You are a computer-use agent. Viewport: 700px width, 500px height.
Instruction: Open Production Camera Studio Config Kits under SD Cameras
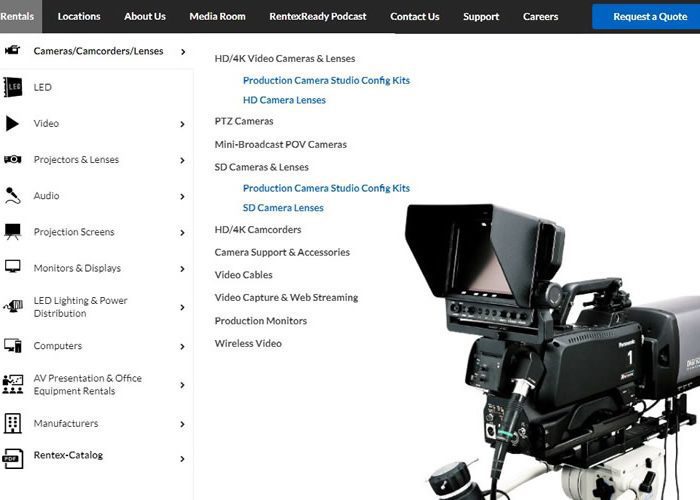(x=326, y=188)
